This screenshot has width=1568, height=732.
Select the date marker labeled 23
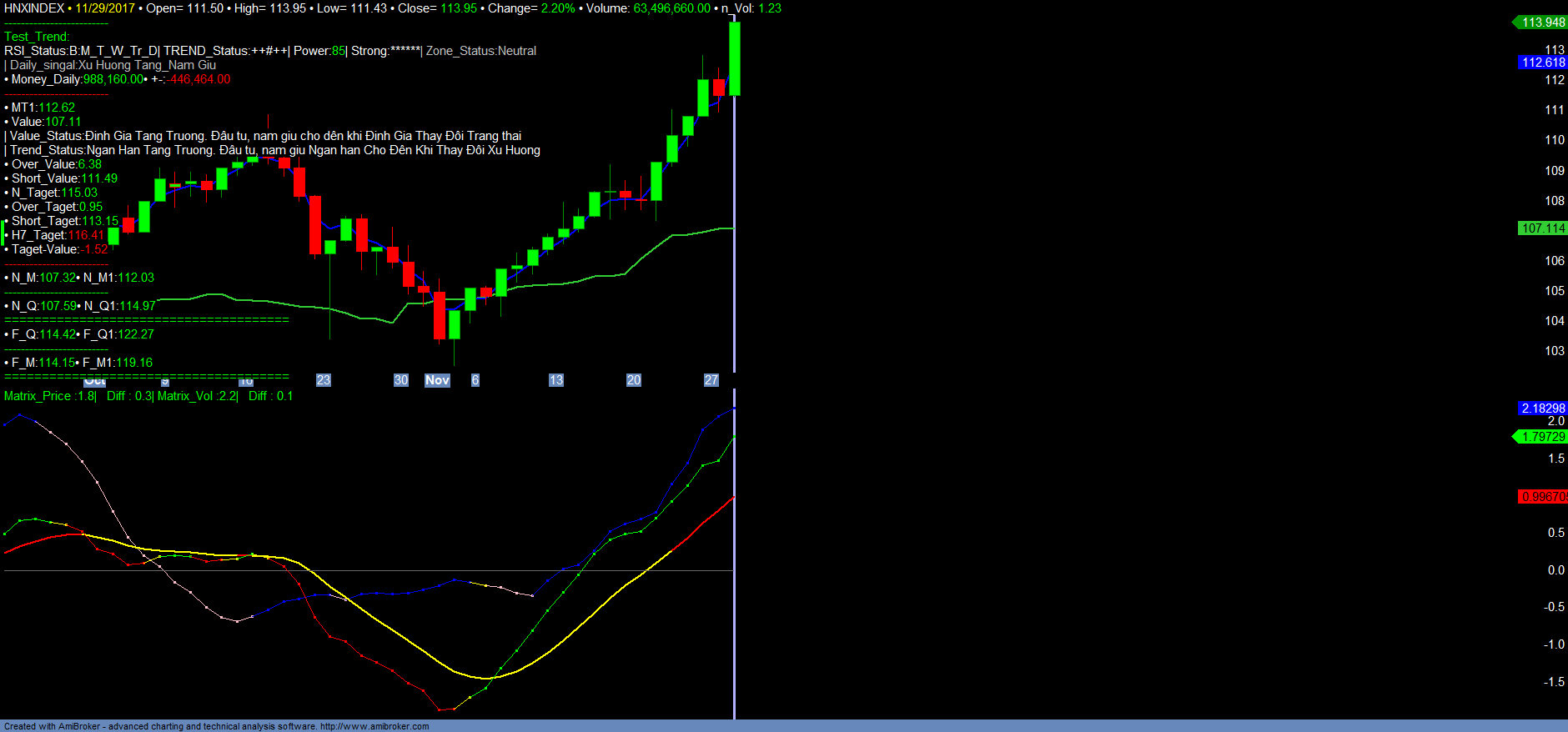click(x=324, y=380)
